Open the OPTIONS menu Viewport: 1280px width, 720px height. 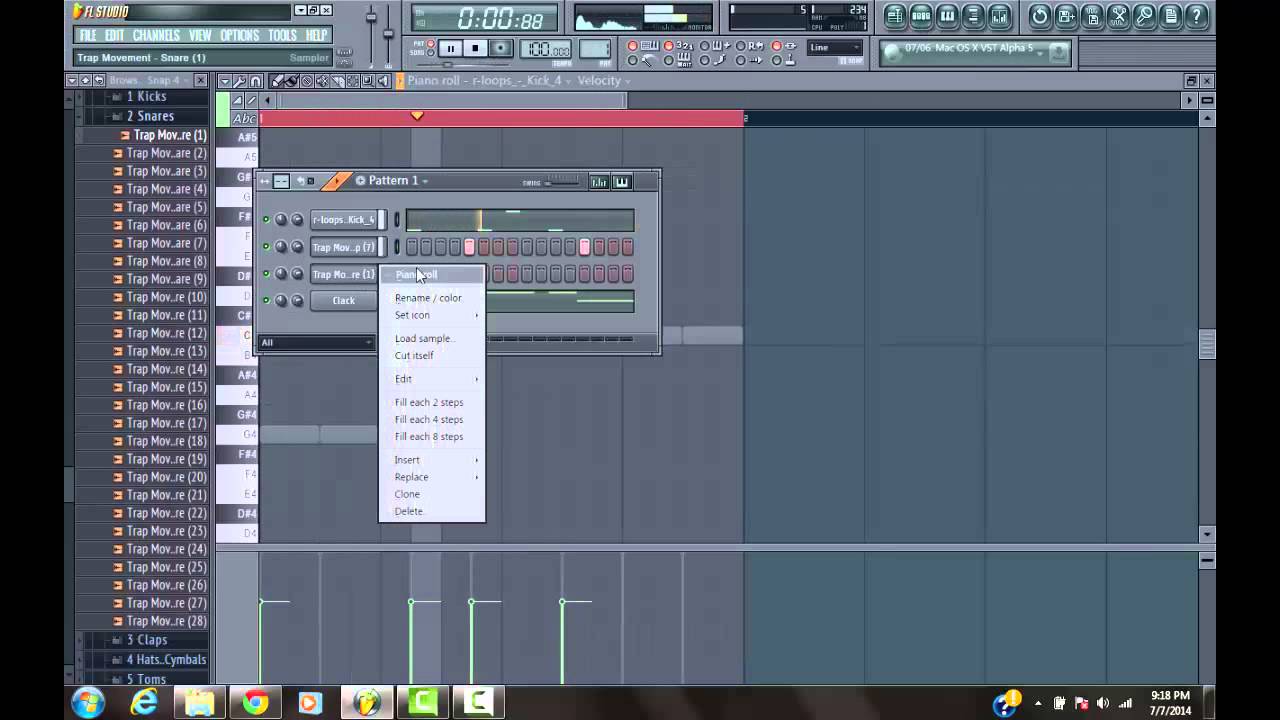pos(240,35)
